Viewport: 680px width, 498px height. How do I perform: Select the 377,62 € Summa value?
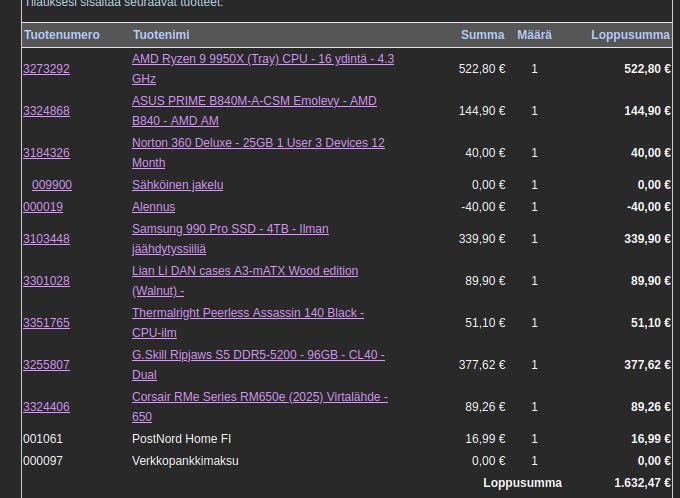point(482,365)
